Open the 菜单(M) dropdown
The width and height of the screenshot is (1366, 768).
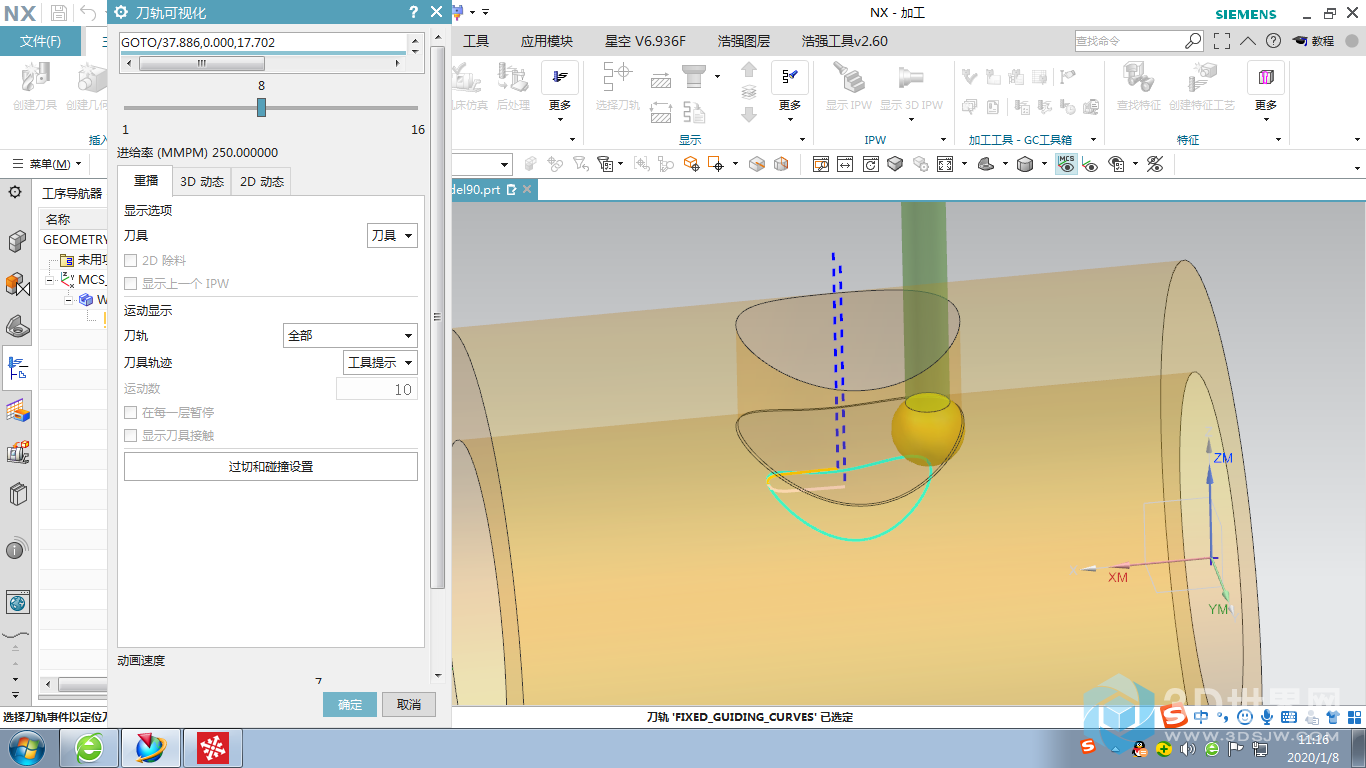click(49, 164)
